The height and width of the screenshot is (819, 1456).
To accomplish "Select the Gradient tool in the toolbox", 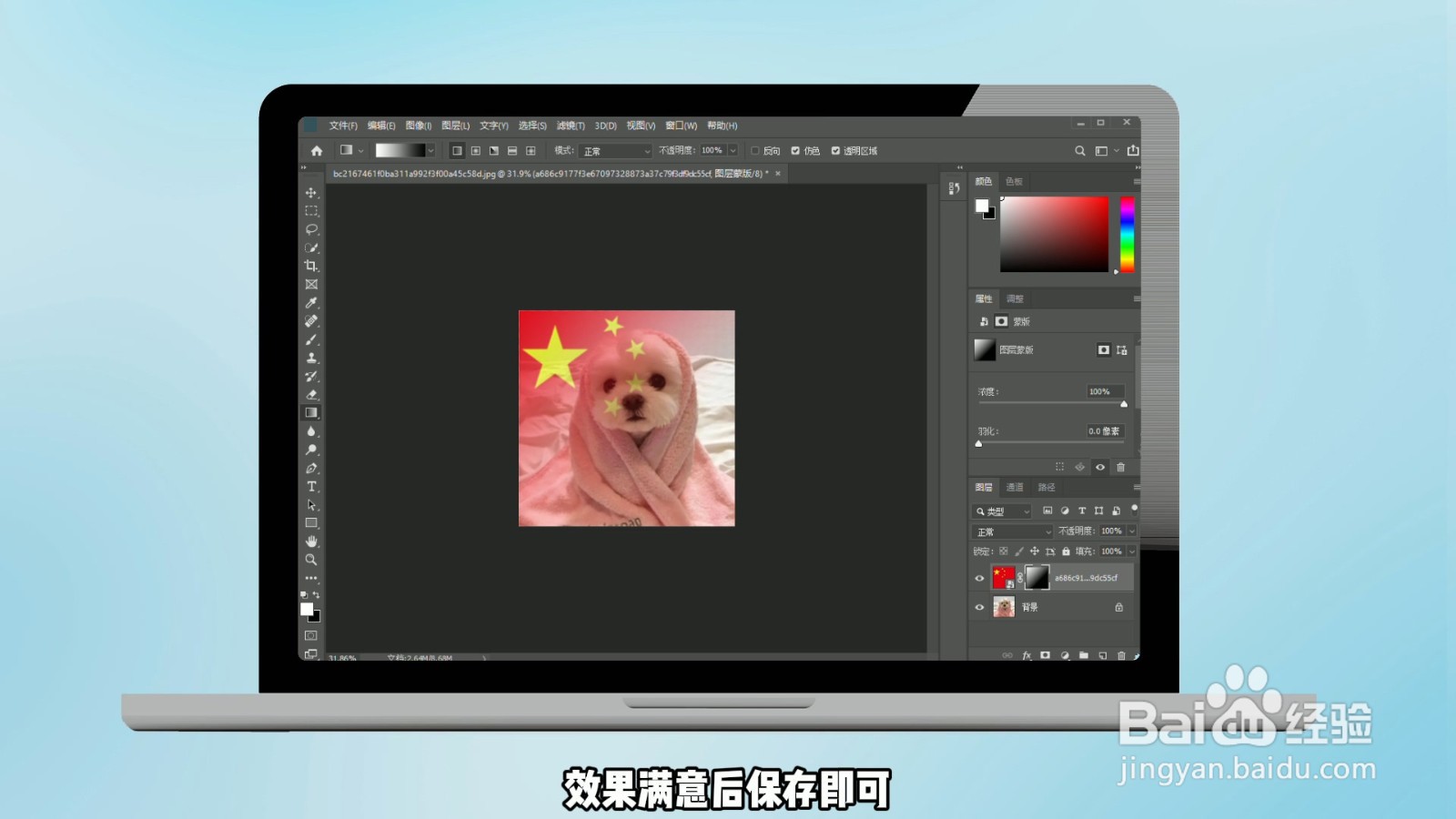I will point(311,413).
